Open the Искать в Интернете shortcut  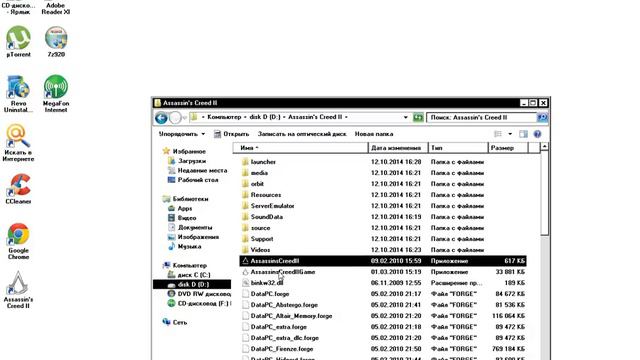[x=18, y=142]
